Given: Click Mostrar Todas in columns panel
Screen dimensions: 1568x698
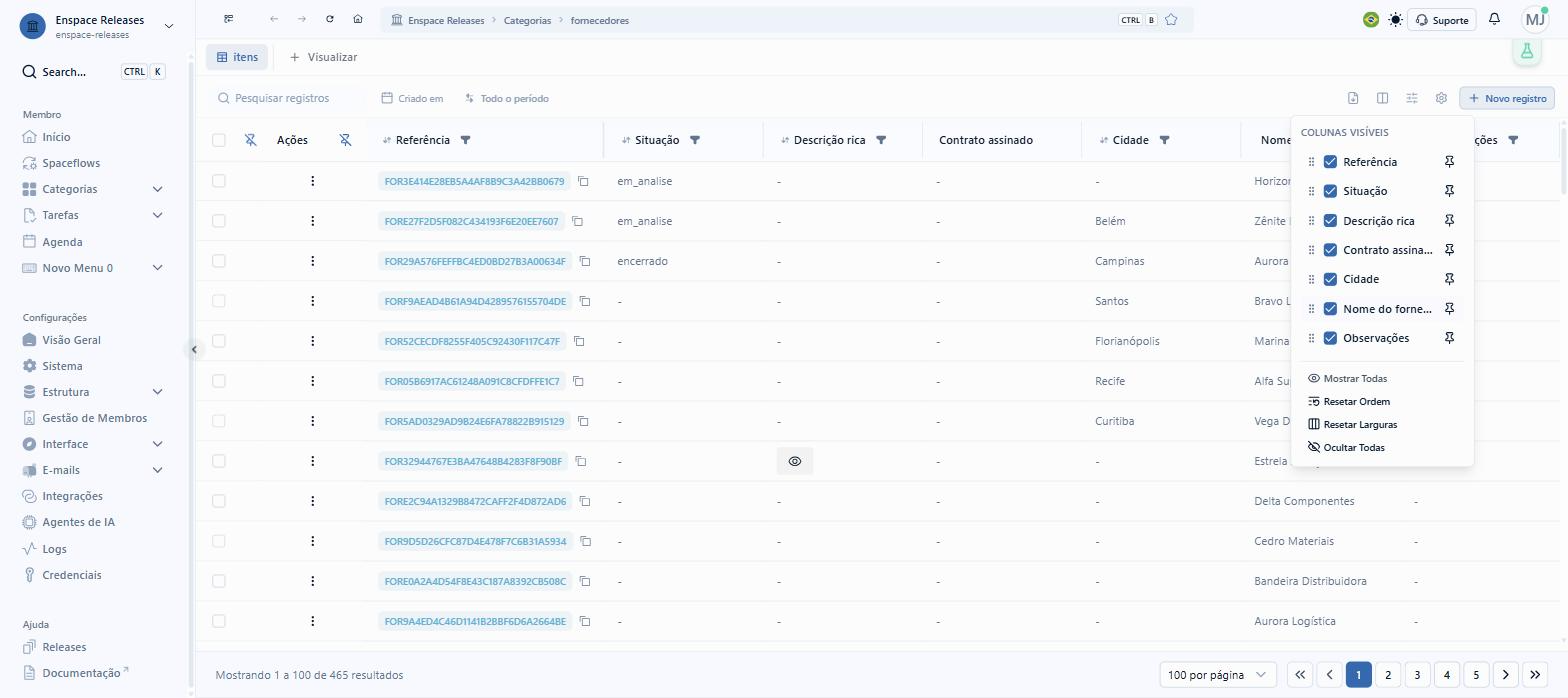Looking at the screenshot, I should pyautogui.click(x=1347, y=379).
